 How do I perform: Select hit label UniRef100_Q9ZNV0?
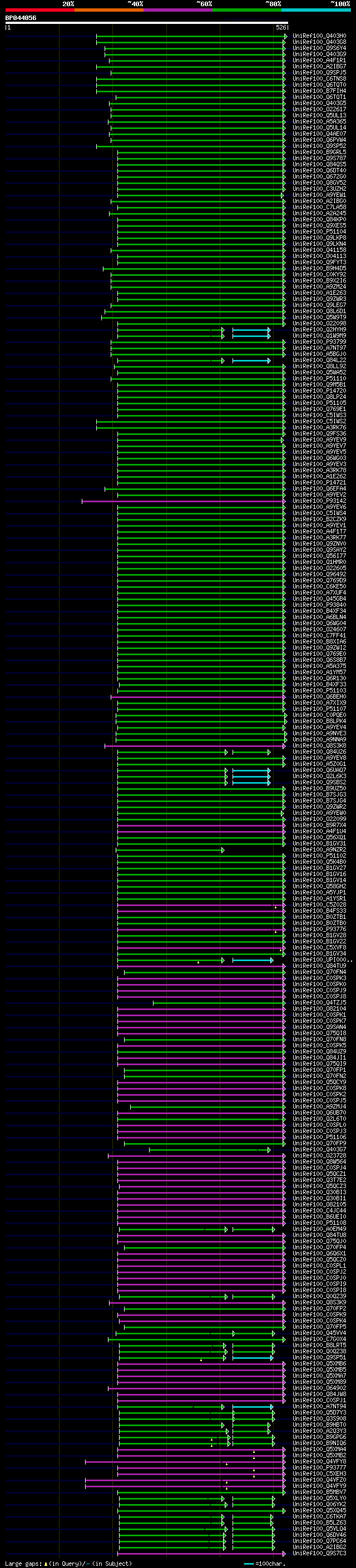pyautogui.click(x=319, y=543)
